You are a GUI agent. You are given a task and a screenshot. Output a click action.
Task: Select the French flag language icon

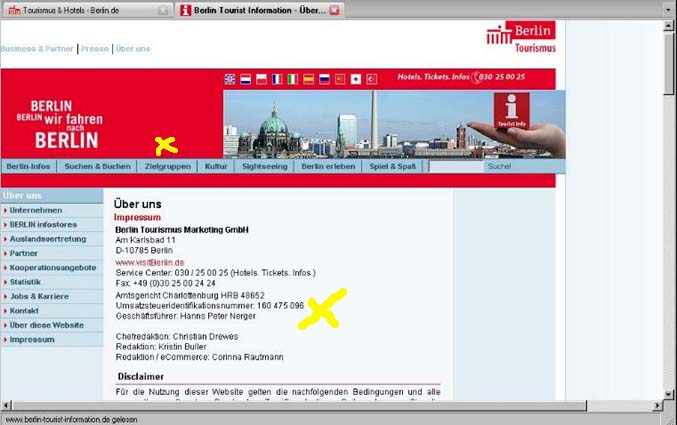pos(277,78)
